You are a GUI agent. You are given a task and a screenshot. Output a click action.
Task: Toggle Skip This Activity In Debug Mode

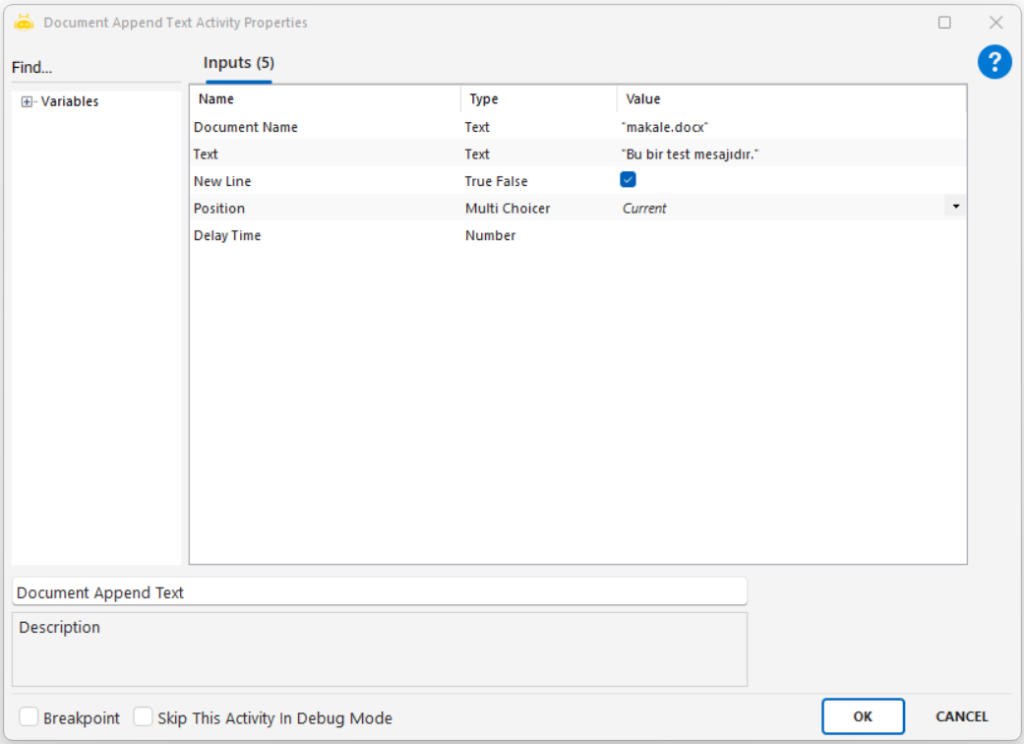coord(144,717)
